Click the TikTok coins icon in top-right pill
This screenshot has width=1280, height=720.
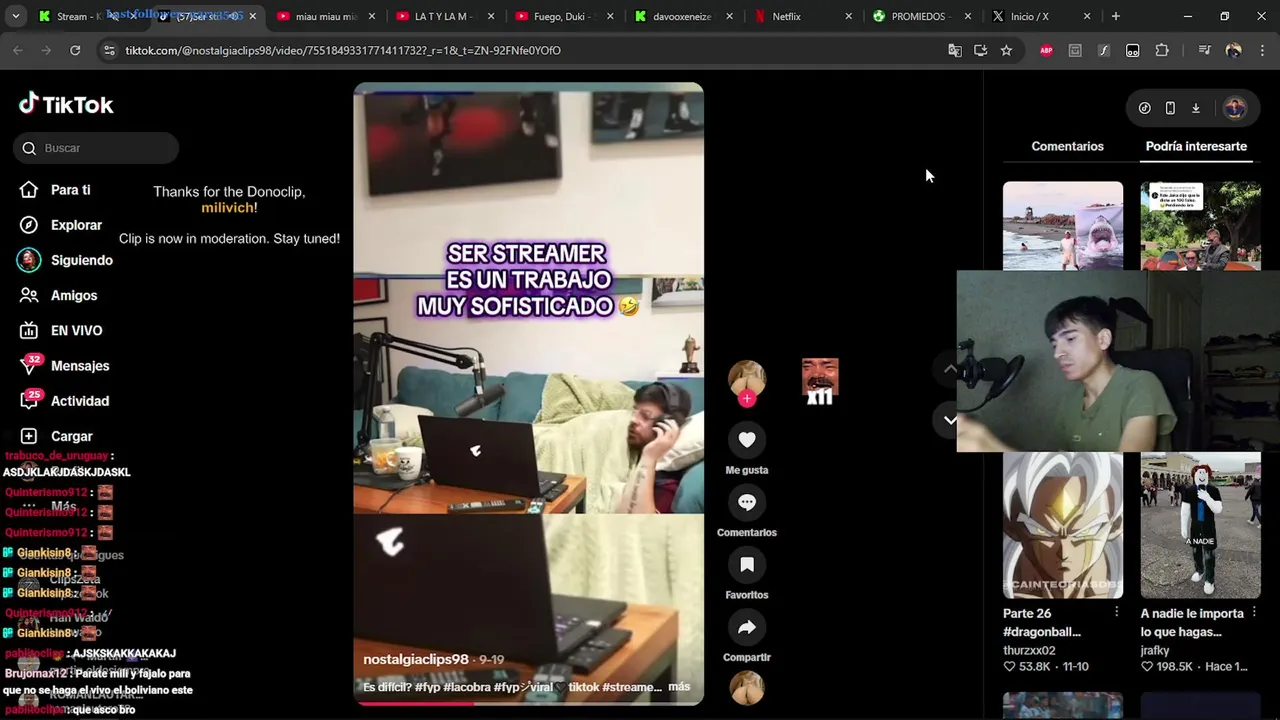point(1145,108)
